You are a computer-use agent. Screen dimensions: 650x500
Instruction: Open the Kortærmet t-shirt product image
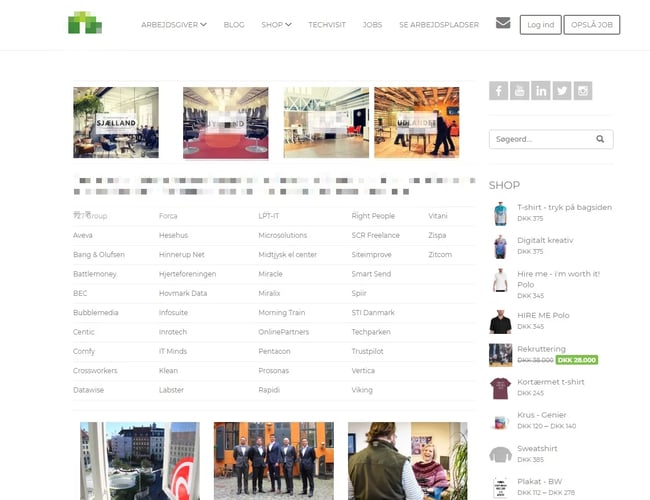(500, 388)
